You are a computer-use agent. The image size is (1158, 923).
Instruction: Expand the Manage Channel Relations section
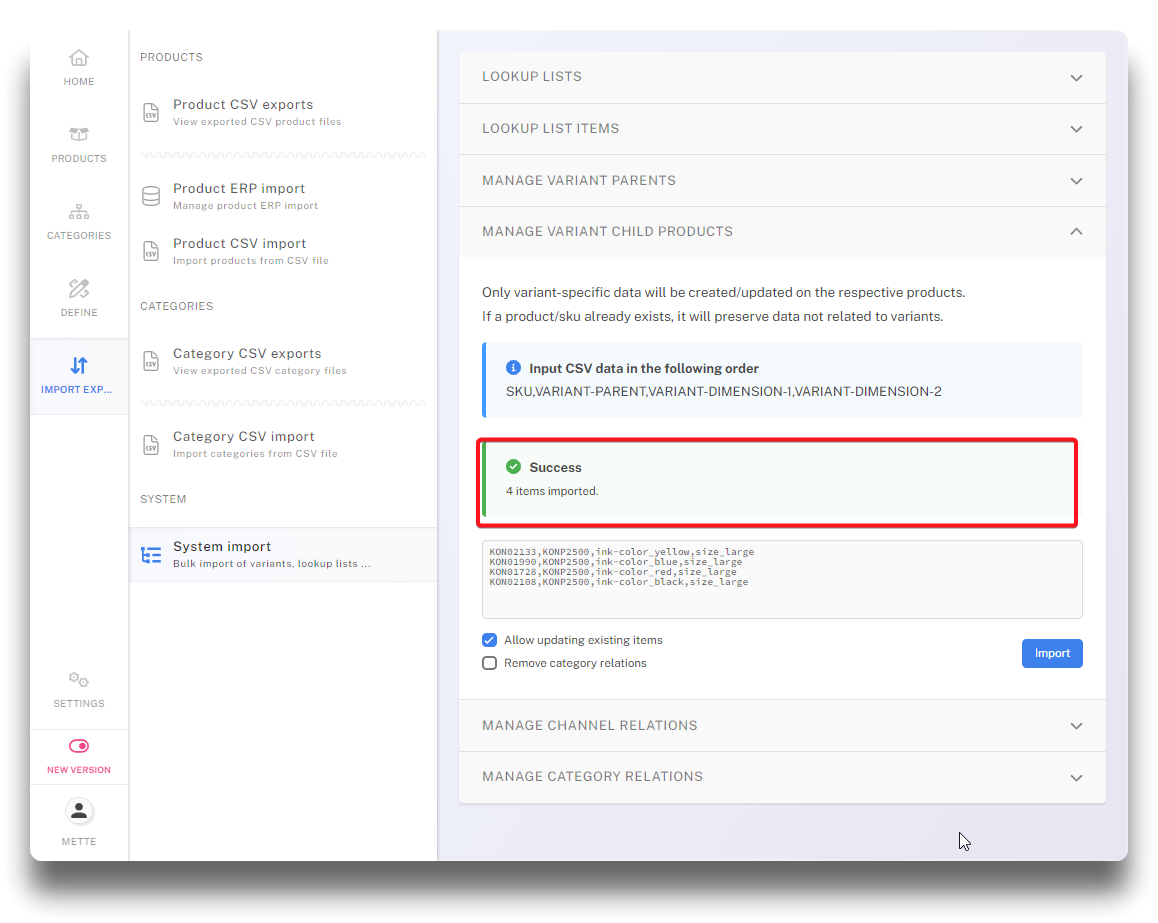point(781,726)
